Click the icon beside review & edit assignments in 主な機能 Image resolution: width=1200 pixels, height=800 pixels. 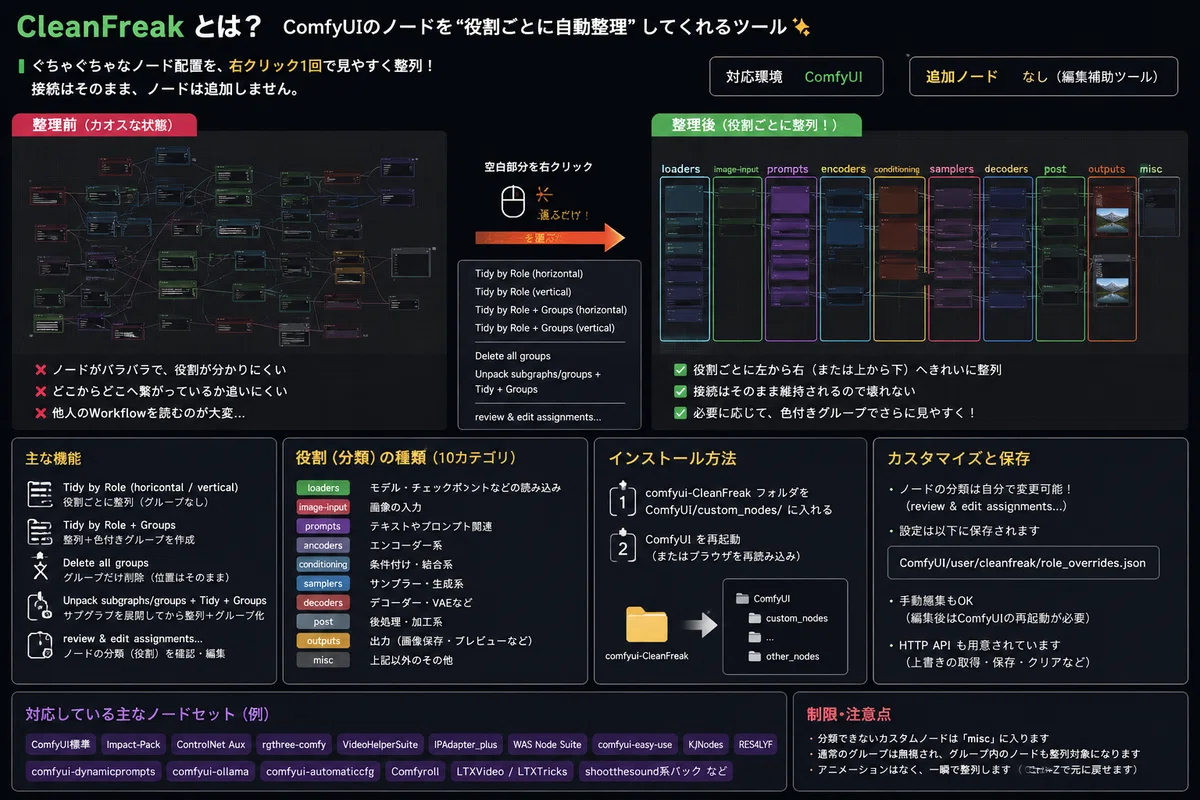(40, 645)
